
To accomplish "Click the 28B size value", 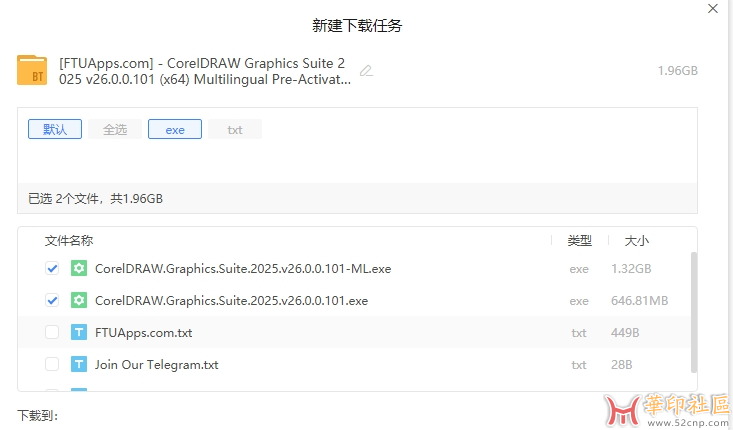I will click(x=622, y=365).
